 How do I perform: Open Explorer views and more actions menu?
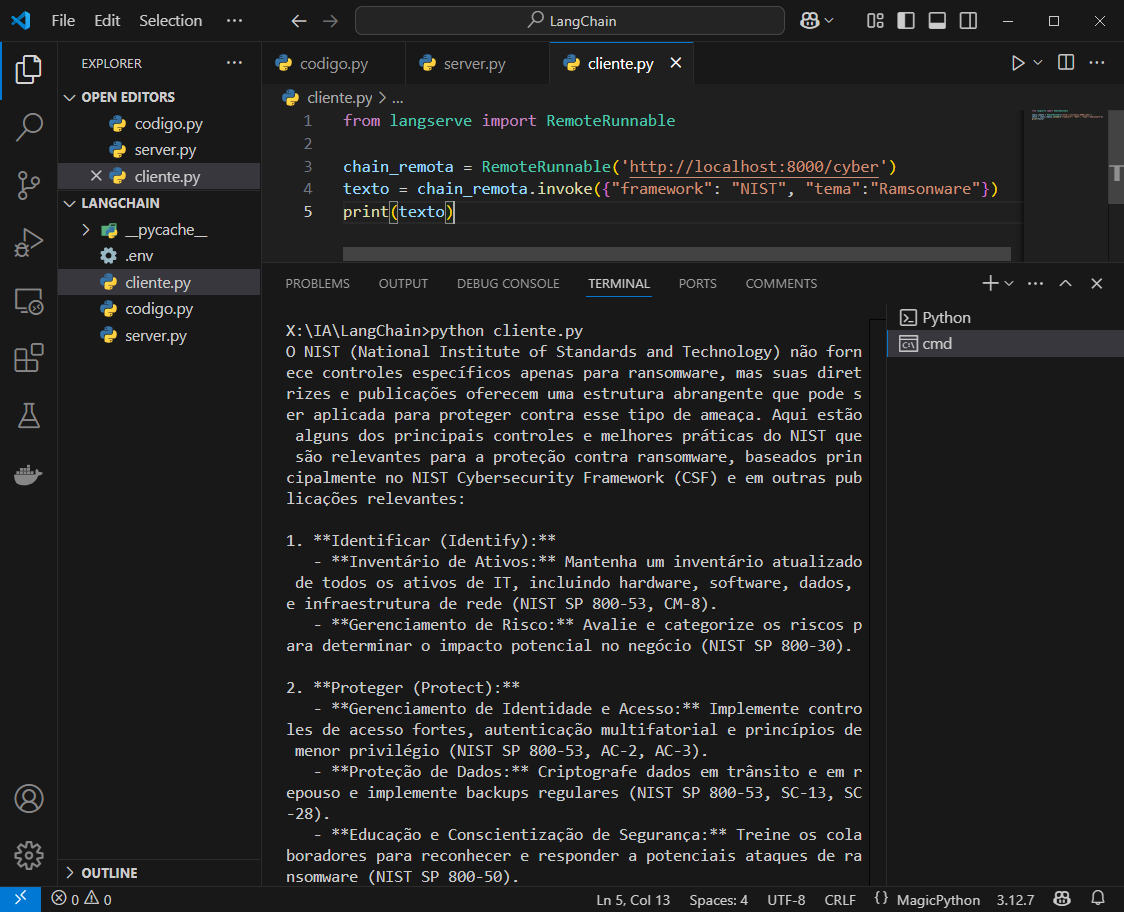(x=234, y=63)
